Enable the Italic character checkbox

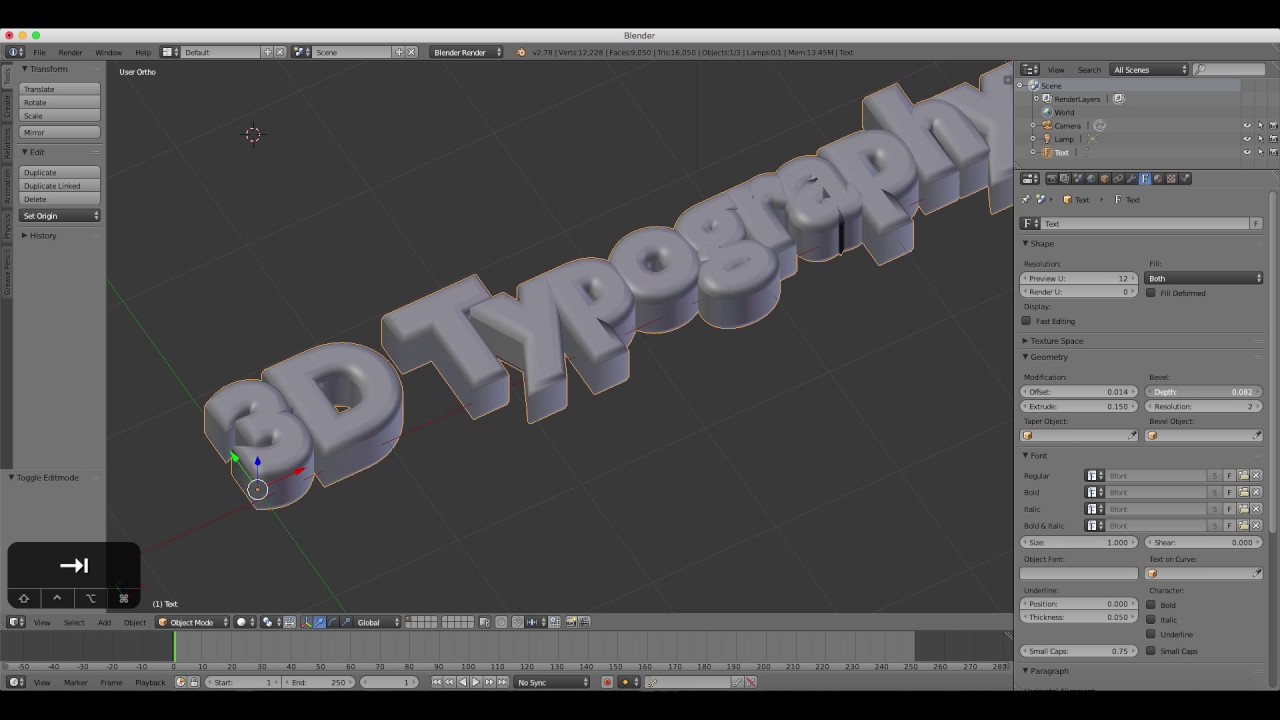pyautogui.click(x=1151, y=620)
